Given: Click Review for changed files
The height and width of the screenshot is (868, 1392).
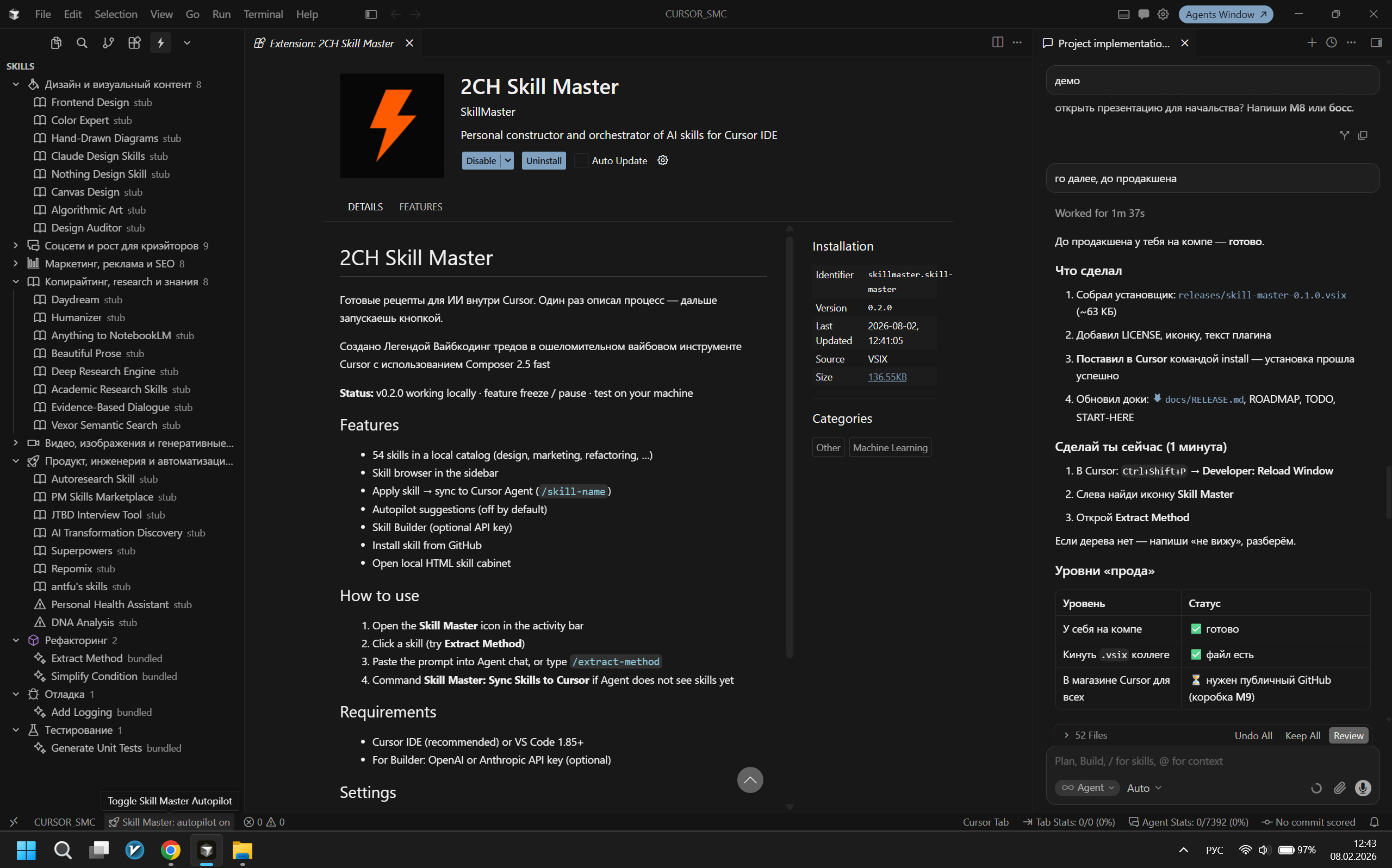Looking at the screenshot, I should (x=1348, y=735).
